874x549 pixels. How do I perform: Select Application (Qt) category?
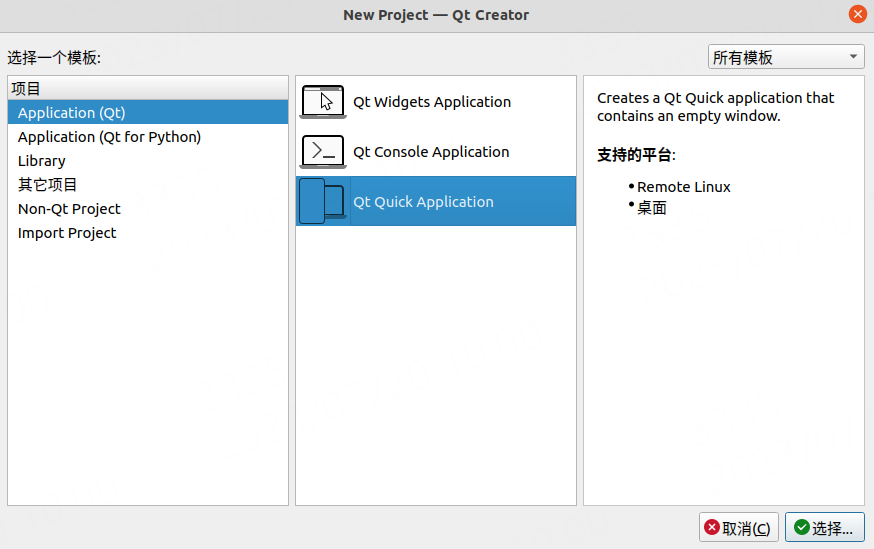(x=148, y=113)
